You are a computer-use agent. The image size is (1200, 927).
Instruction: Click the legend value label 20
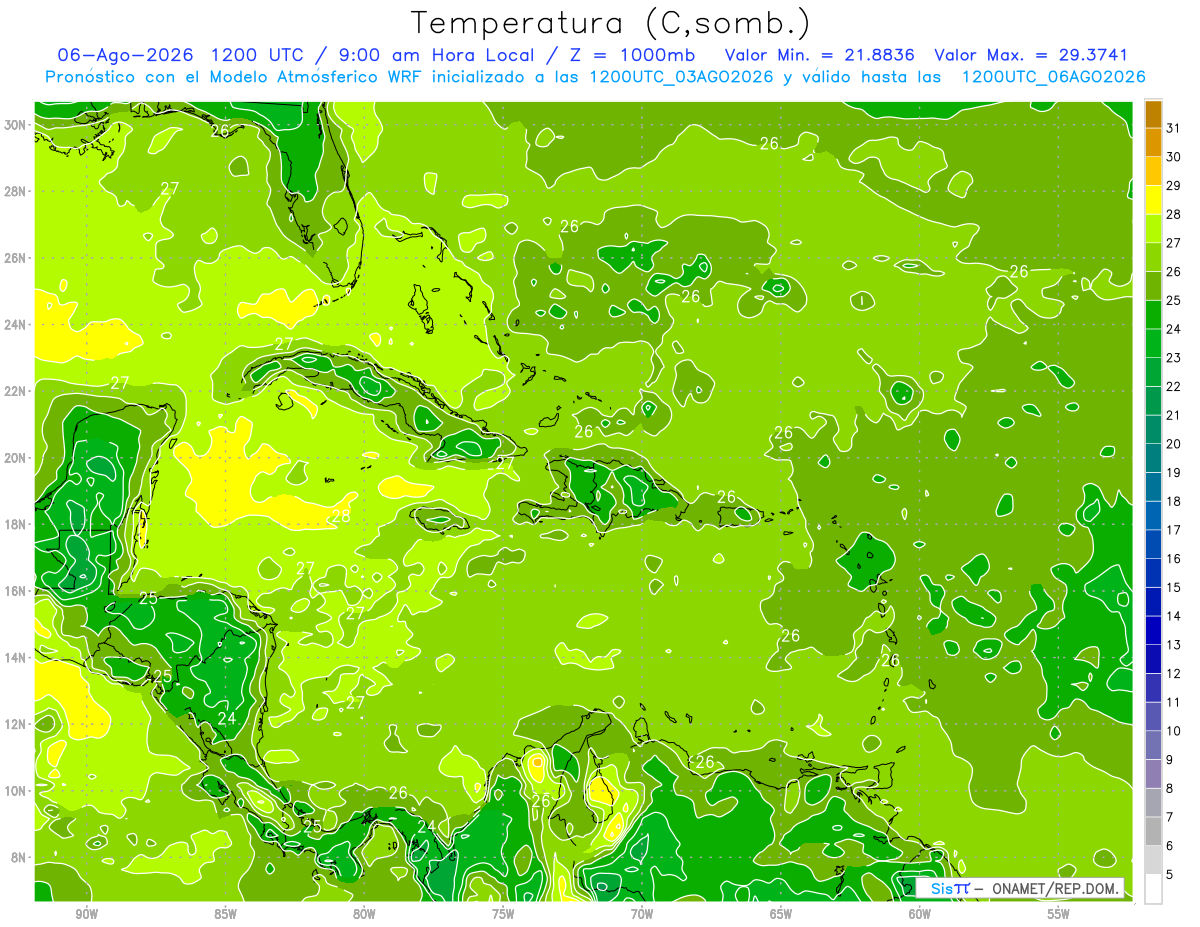pos(1173,444)
